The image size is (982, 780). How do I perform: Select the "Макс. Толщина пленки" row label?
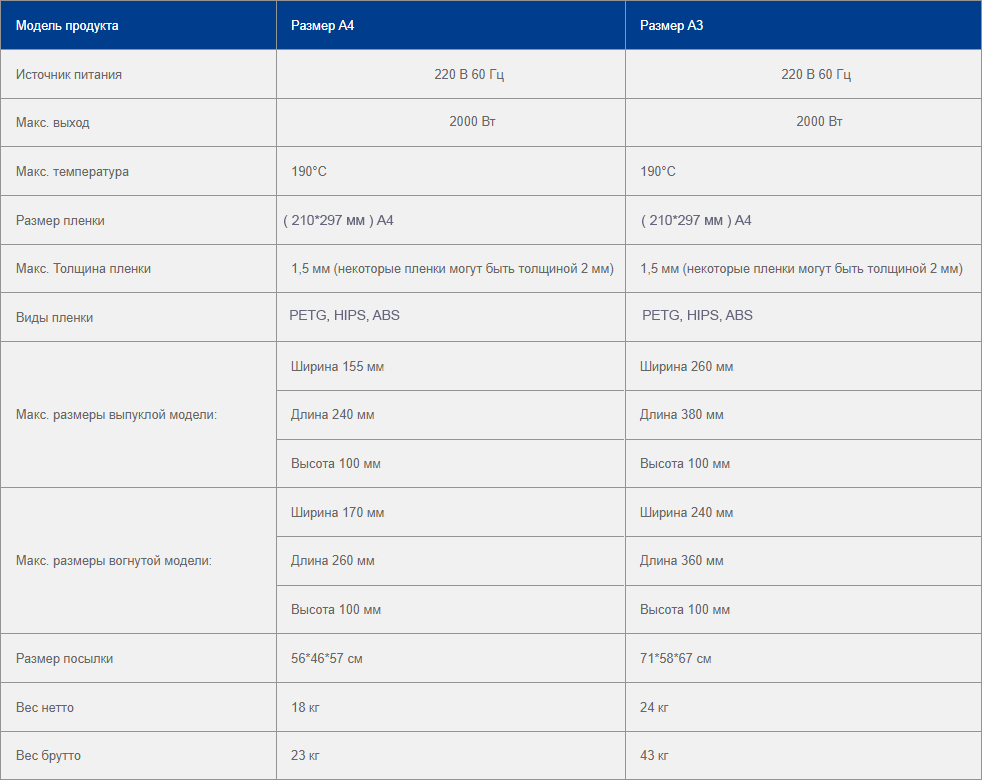[83, 269]
